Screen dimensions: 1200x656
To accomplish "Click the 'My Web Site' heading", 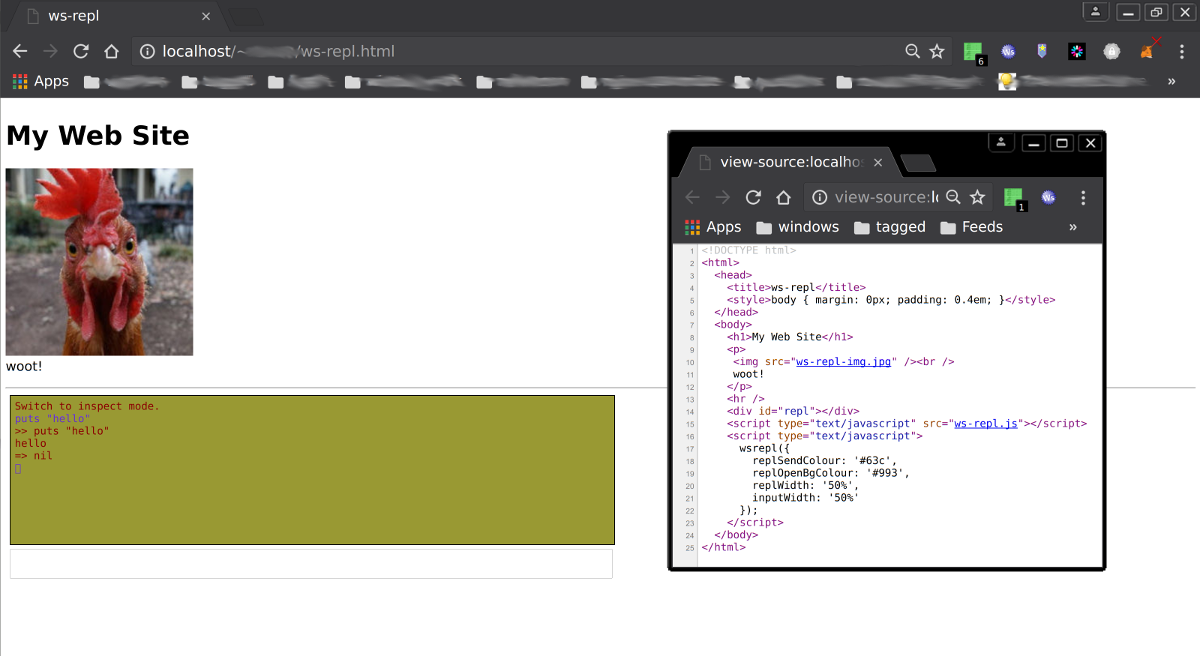I will point(98,135).
